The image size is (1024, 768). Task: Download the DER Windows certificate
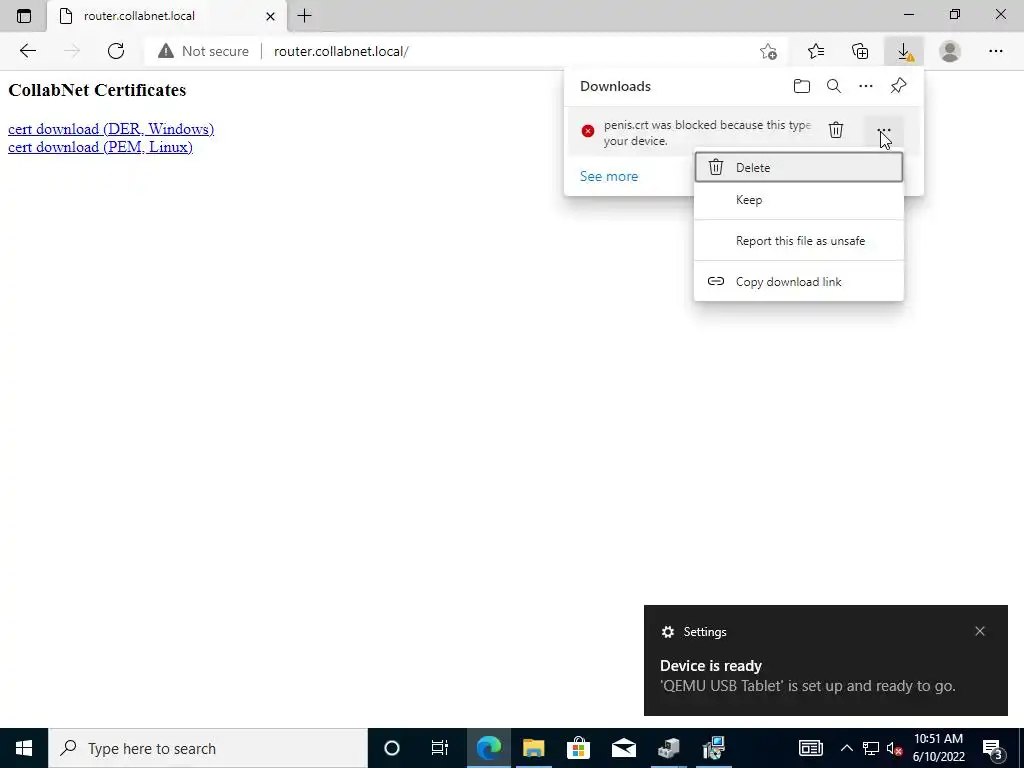coord(111,129)
